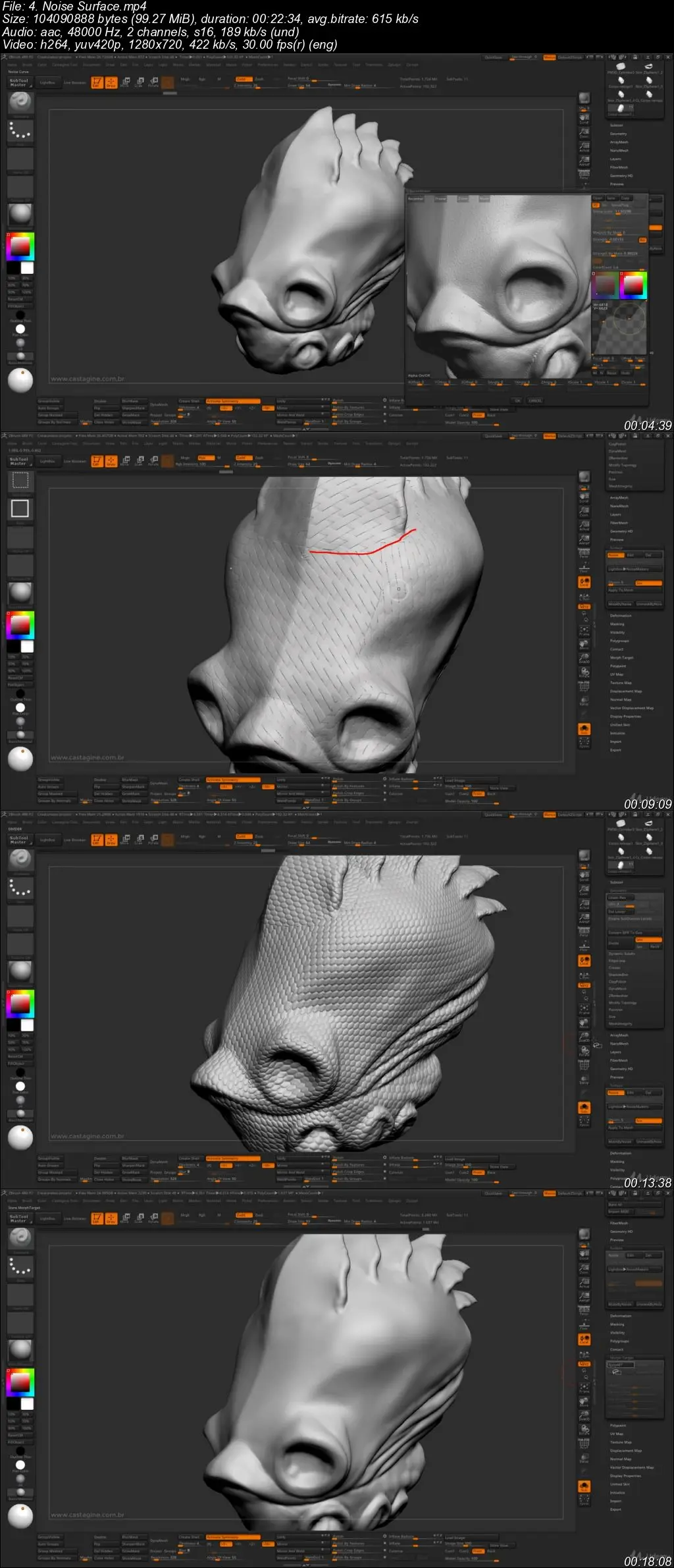Click OK in the NoiseMaker dialog

pyautogui.click(x=517, y=400)
